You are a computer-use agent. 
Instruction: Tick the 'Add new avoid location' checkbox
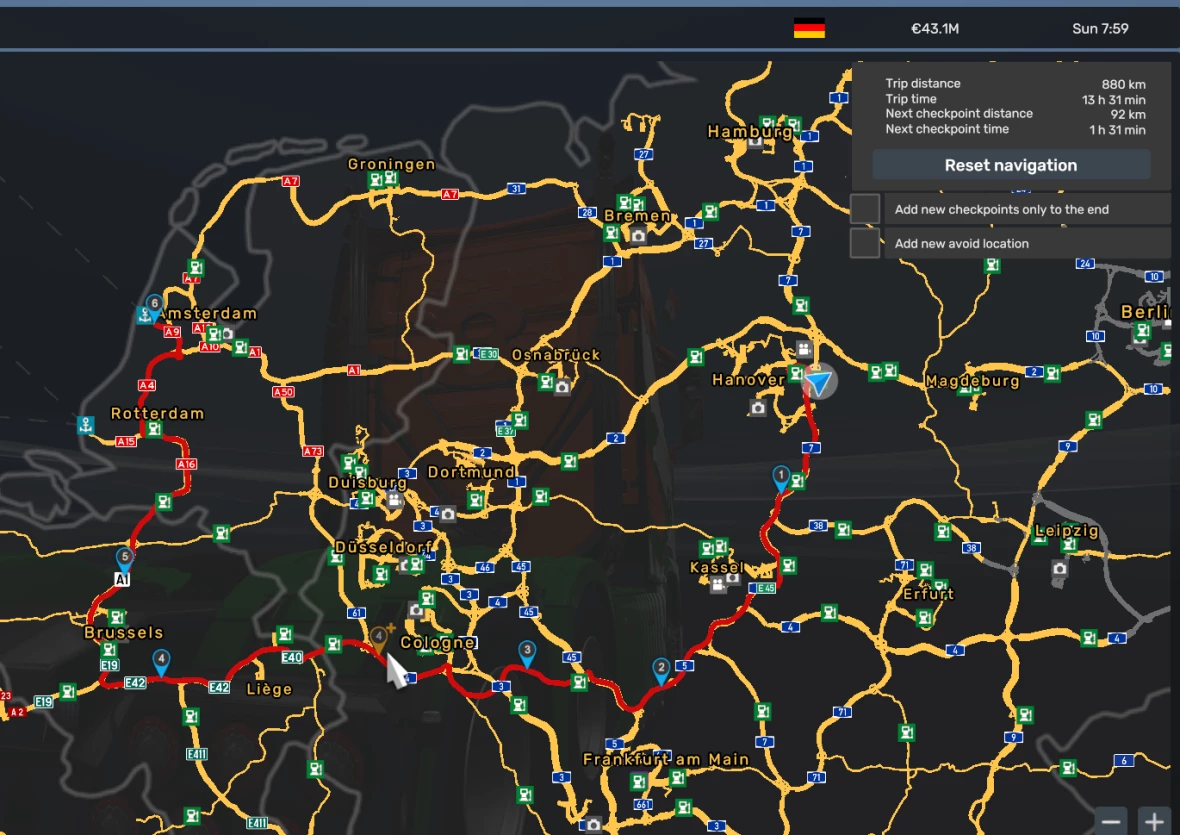[865, 243]
